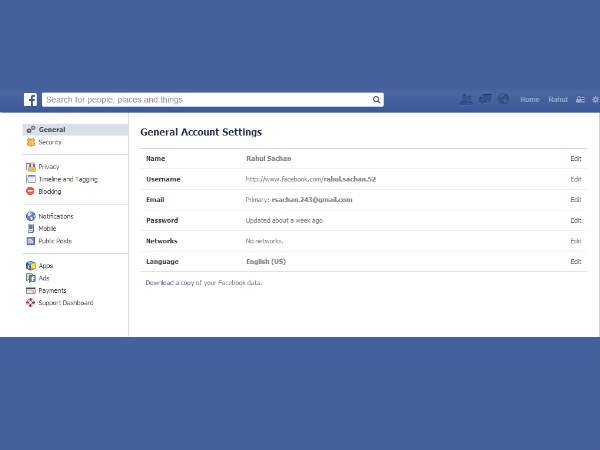Click the red Blocking icon

(30, 191)
